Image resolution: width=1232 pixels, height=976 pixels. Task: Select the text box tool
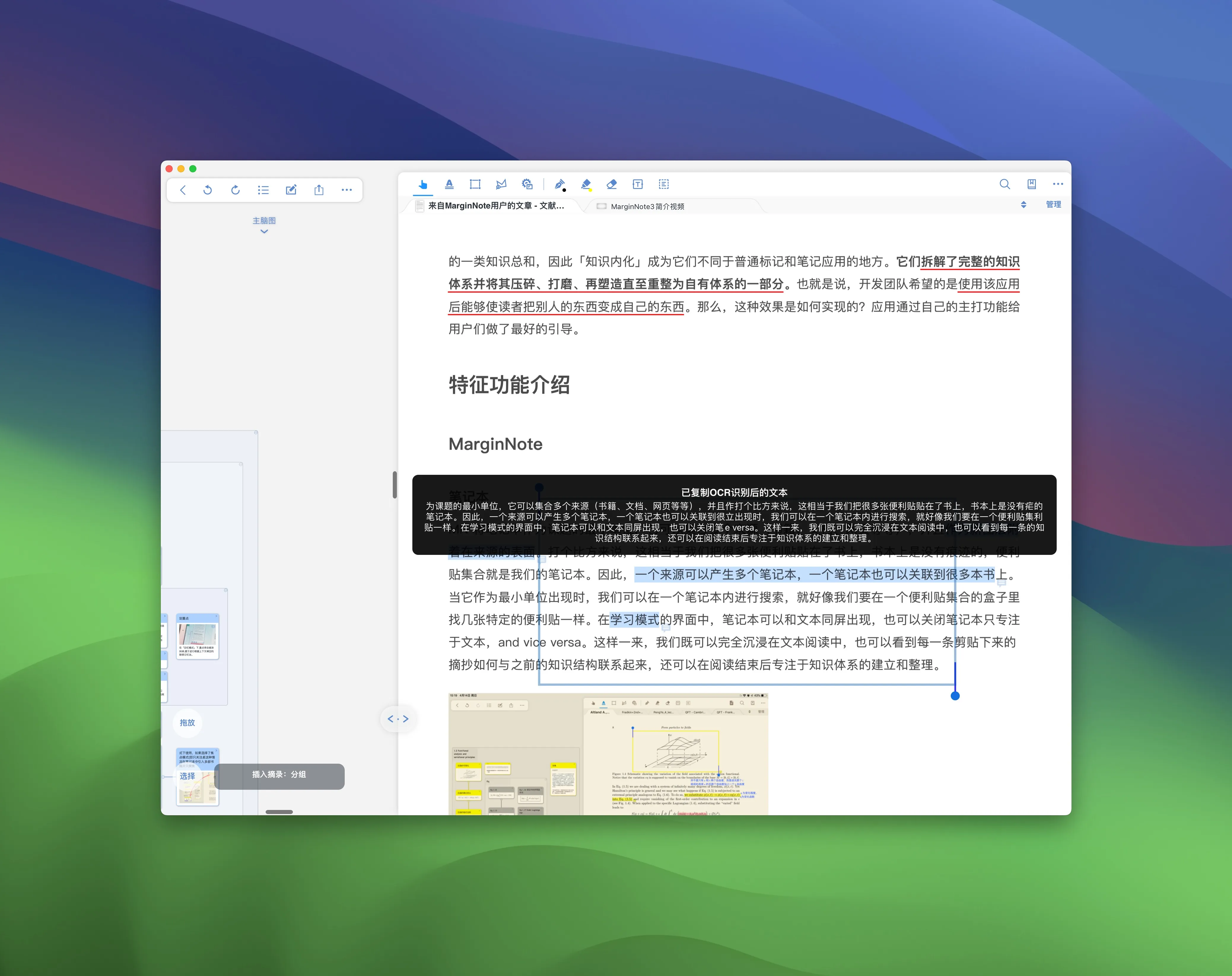[x=637, y=184]
